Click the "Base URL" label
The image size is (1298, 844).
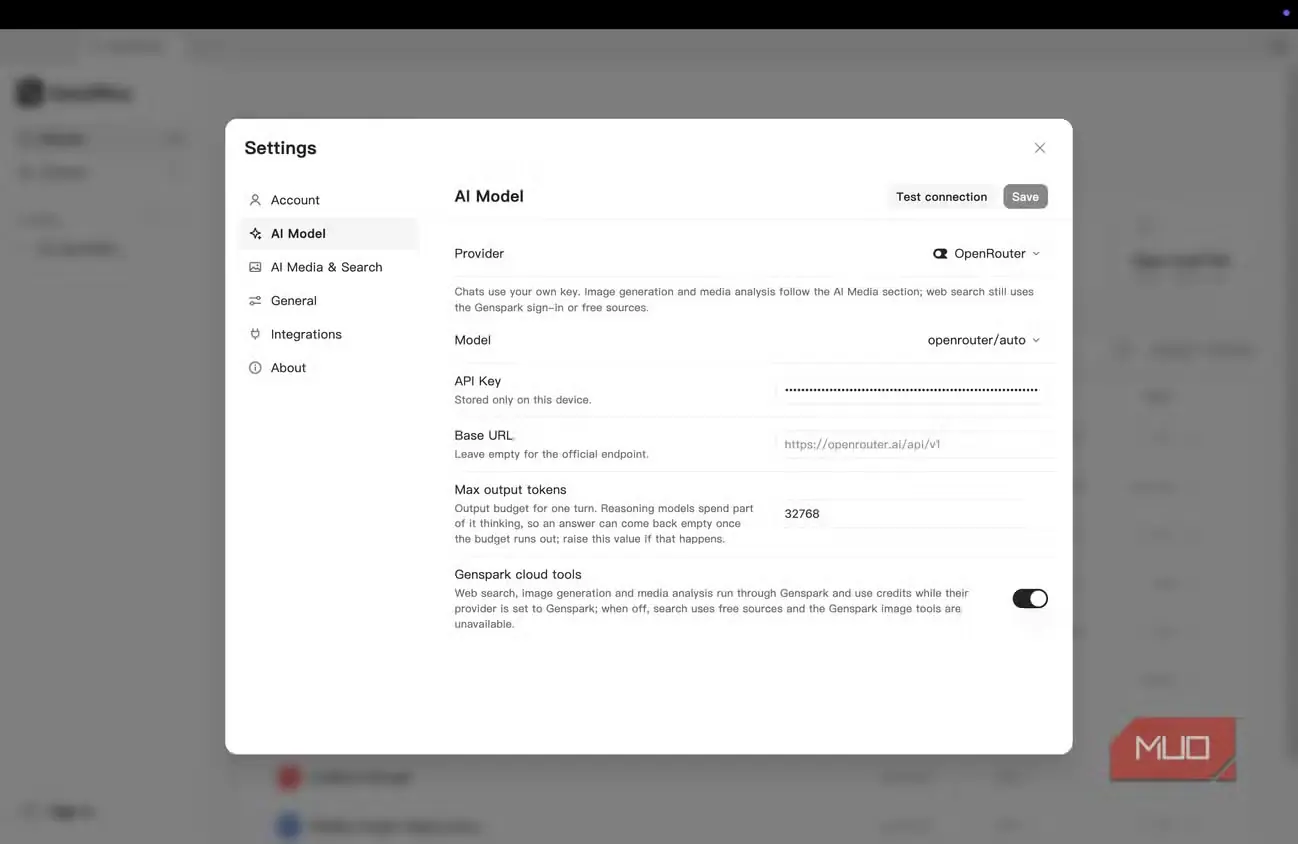483,435
